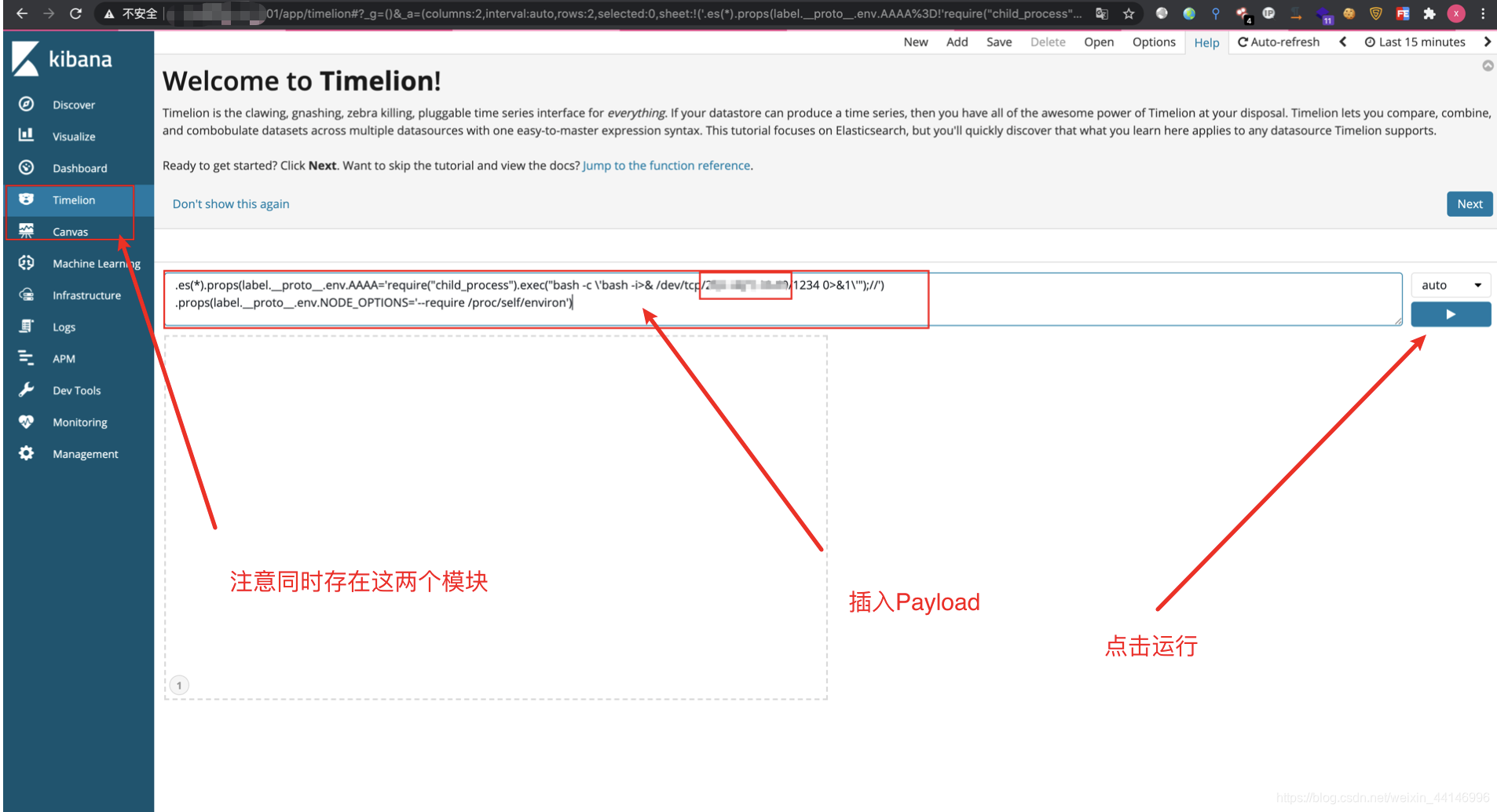Open Visualize bar chart icon
Image resolution: width=1497 pixels, height=812 pixels.
click(26, 136)
